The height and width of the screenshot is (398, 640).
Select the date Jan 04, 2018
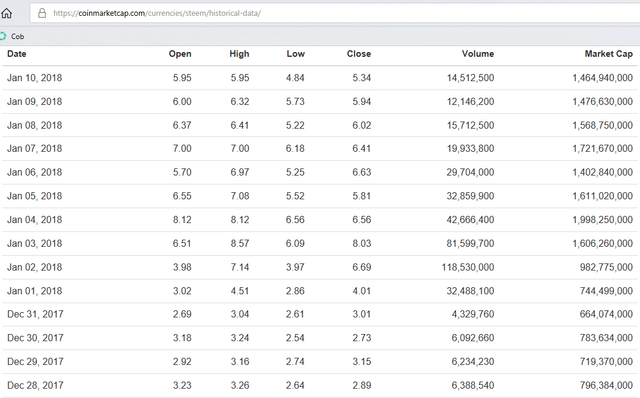[x=35, y=220]
